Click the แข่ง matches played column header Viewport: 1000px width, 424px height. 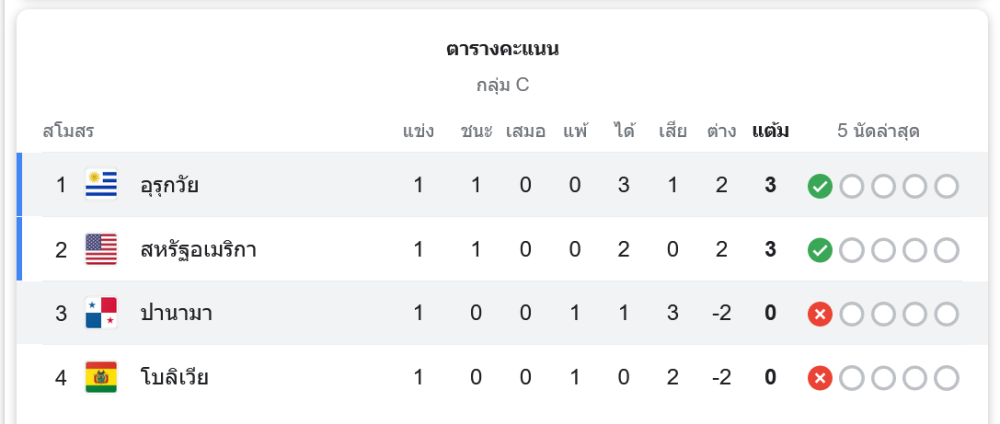coord(418,131)
